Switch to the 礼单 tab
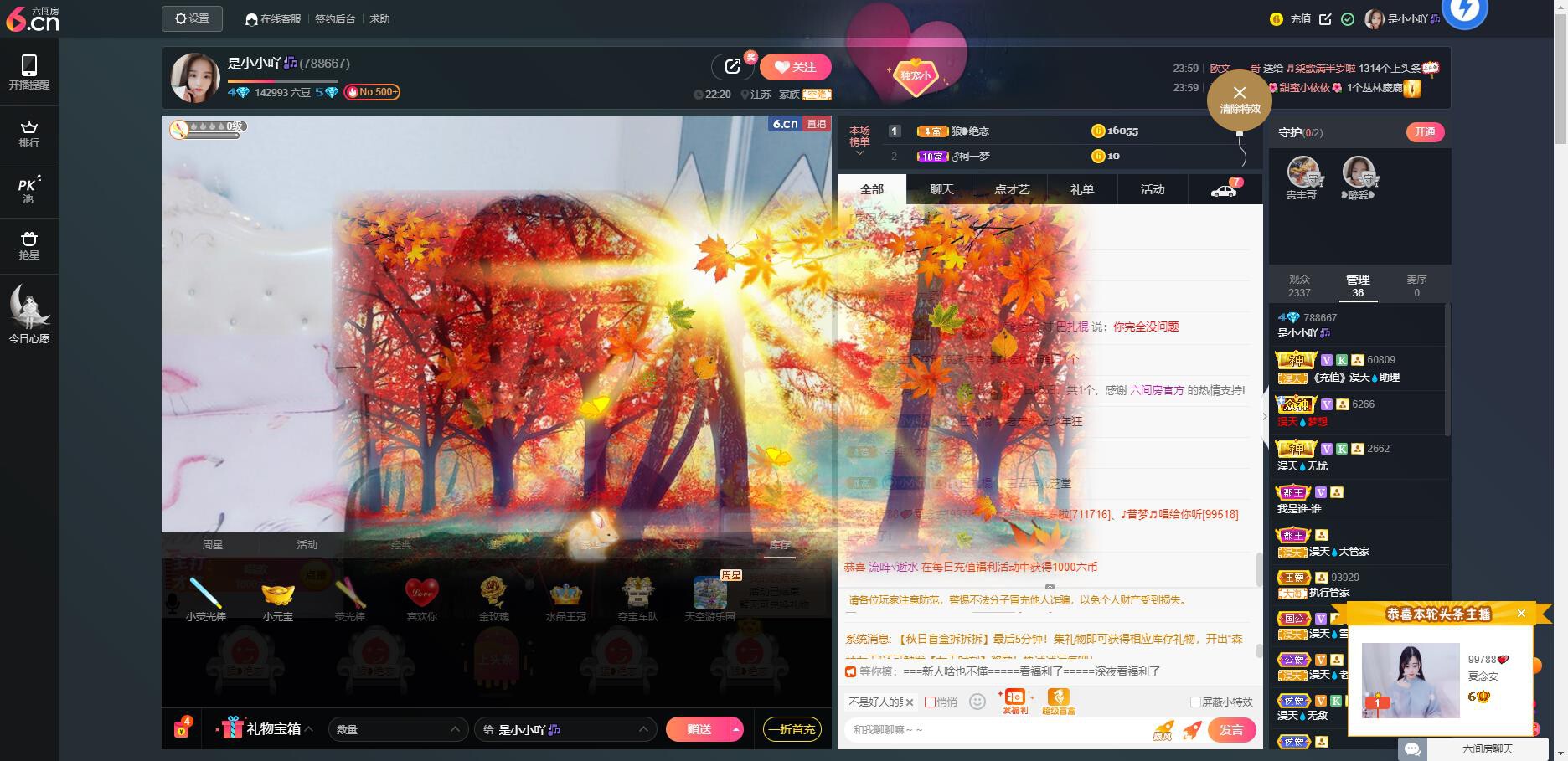The width and height of the screenshot is (1568, 761). (1082, 190)
